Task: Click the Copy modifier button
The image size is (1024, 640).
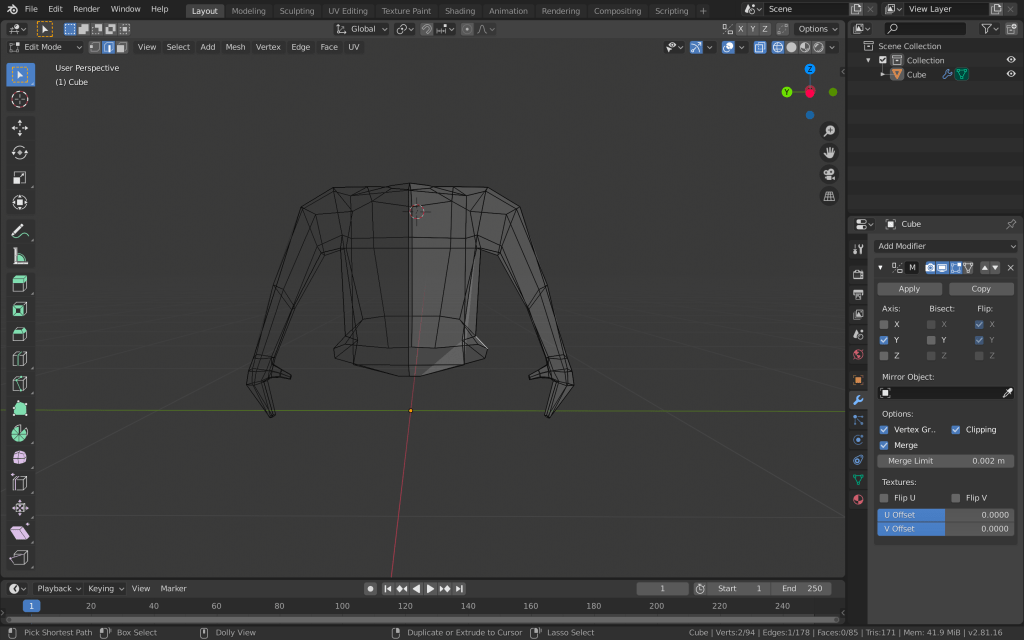Action: 980,289
